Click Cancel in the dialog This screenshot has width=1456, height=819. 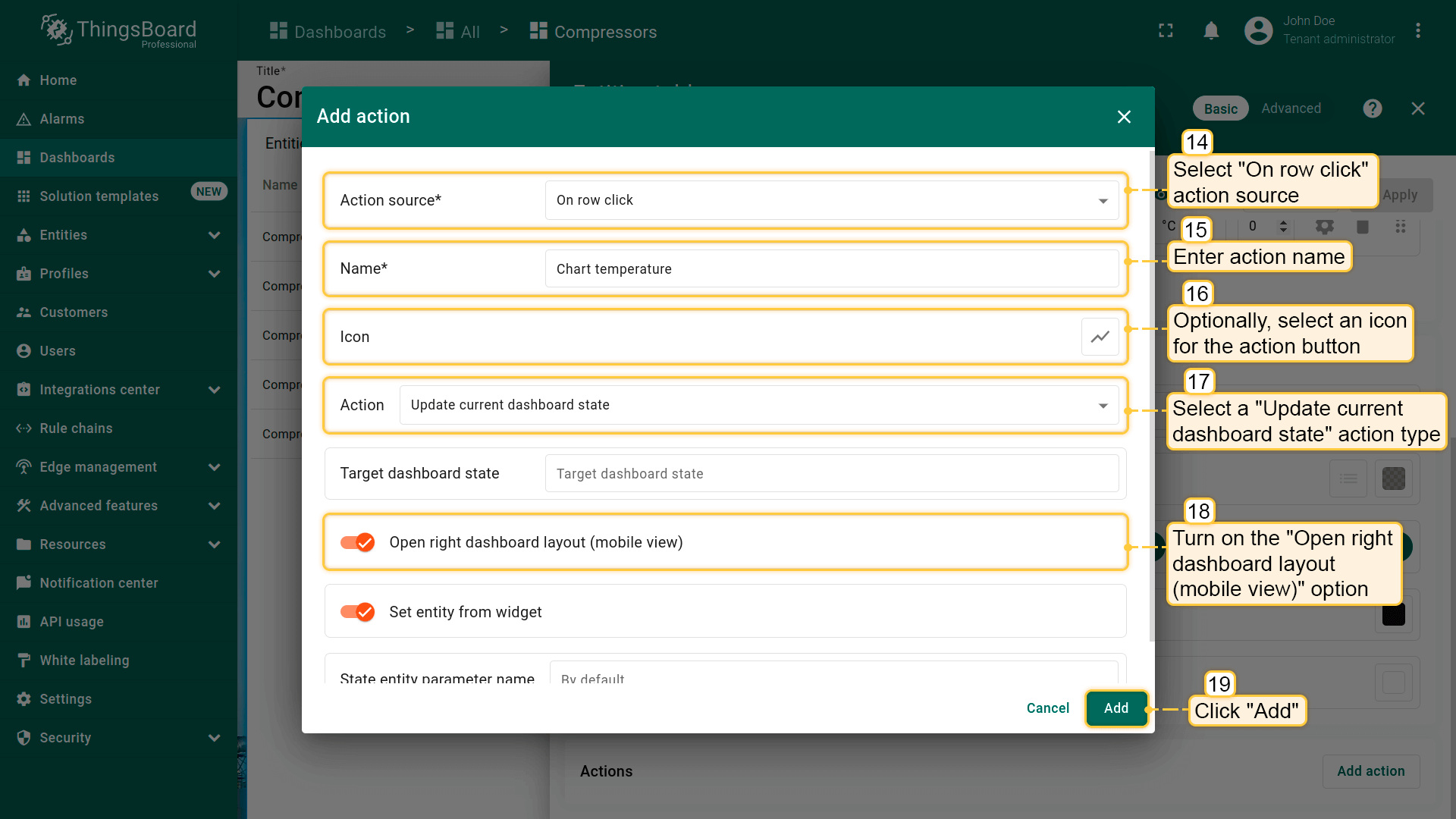[1047, 708]
